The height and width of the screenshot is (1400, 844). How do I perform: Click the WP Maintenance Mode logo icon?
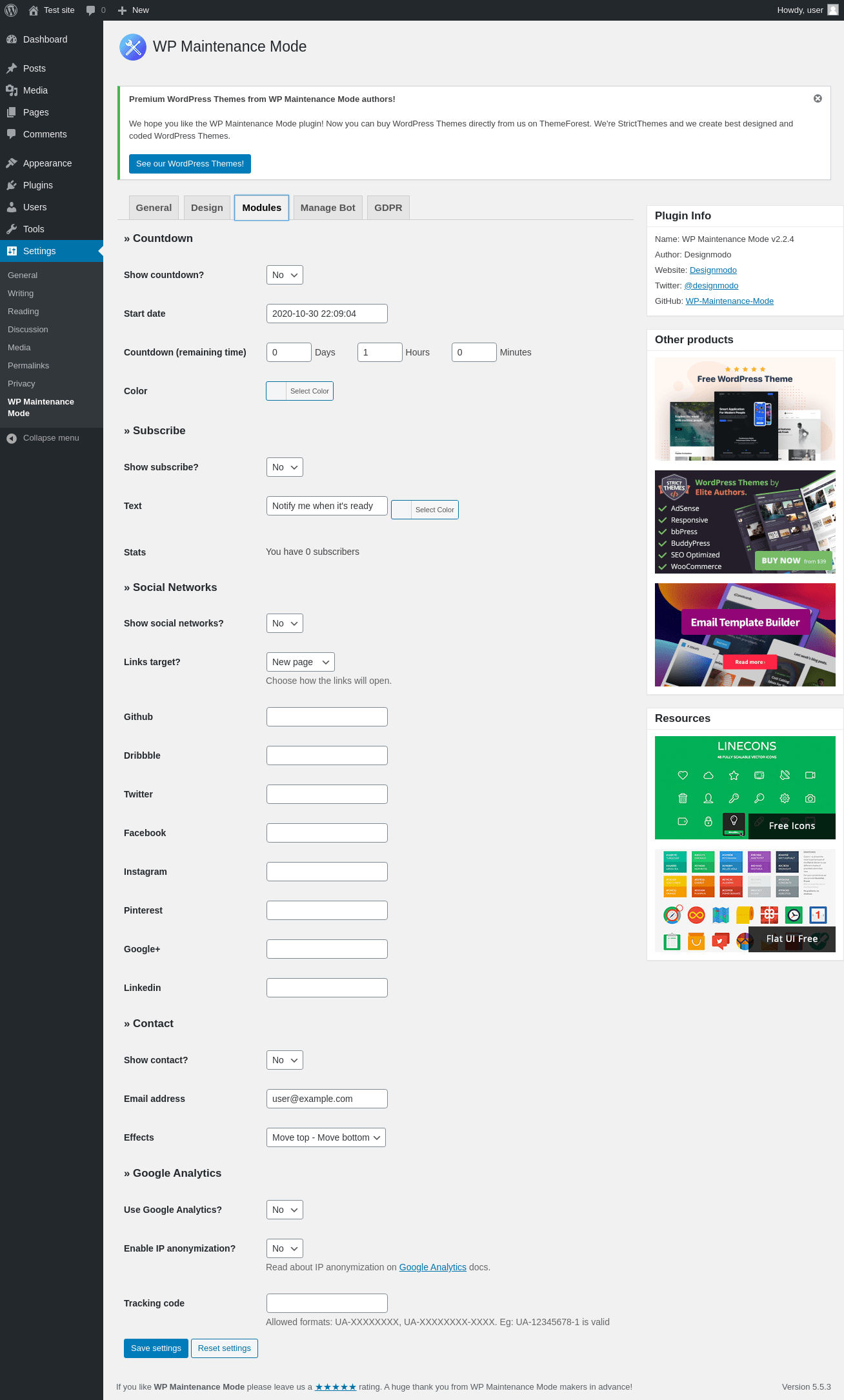(x=133, y=47)
